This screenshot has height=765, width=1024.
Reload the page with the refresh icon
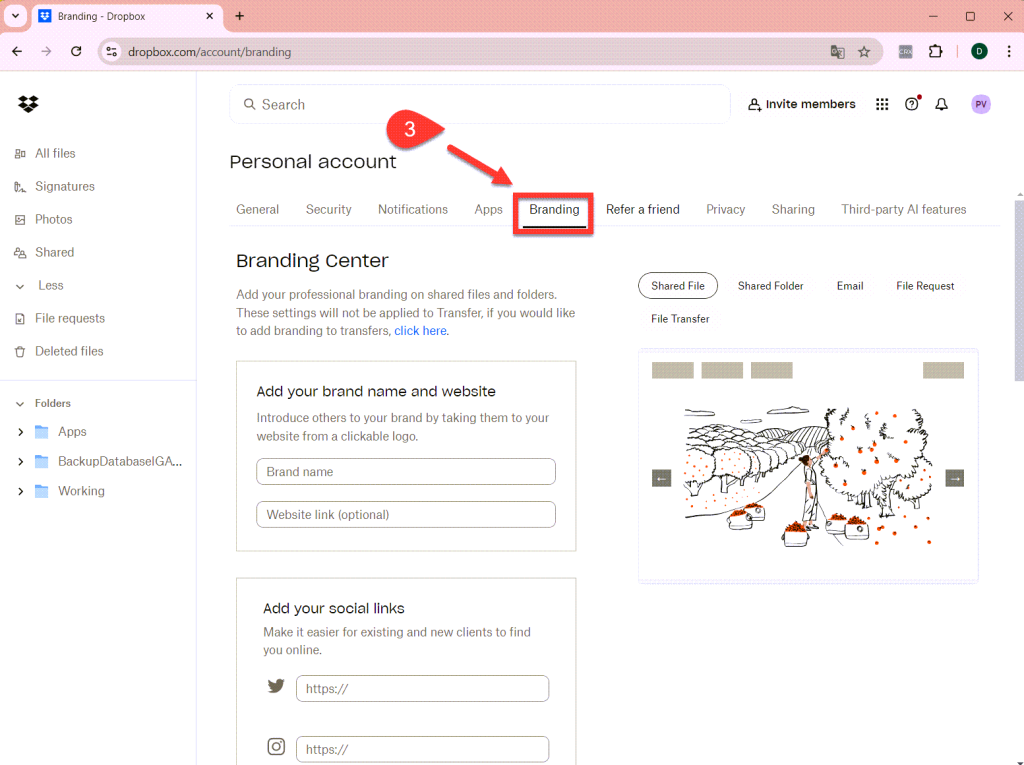click(76, 52)
